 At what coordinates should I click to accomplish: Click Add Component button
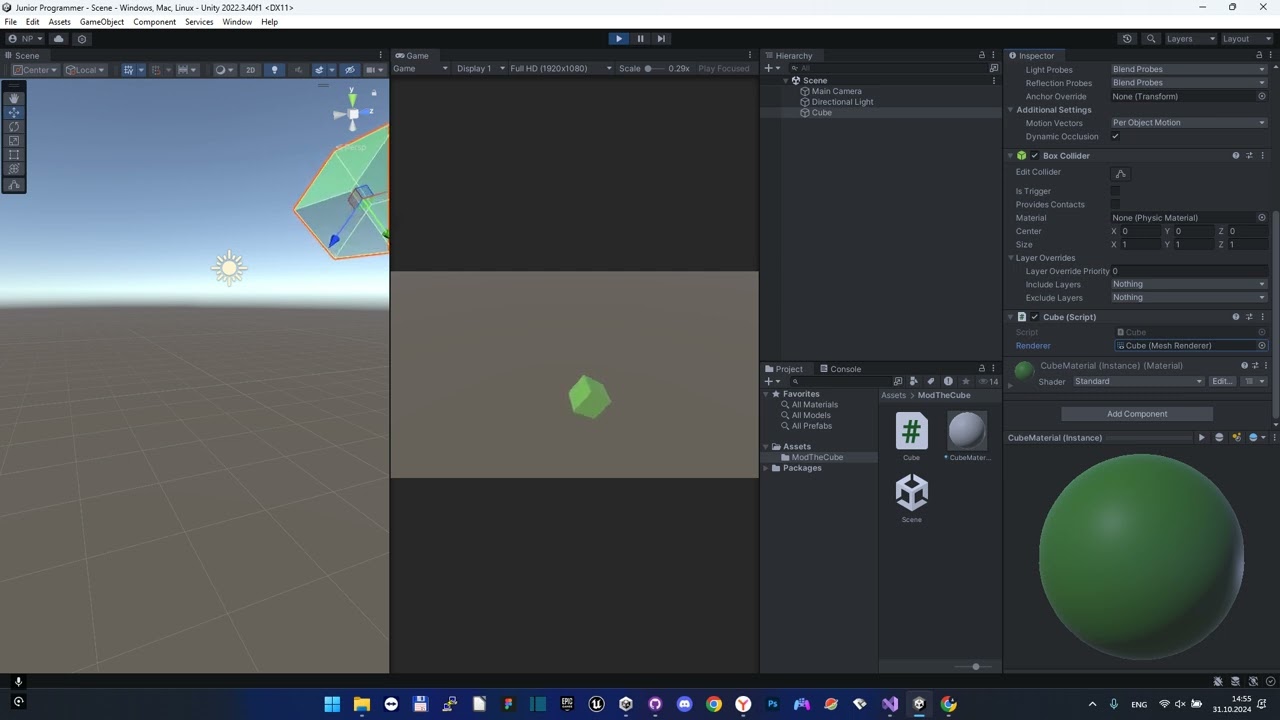(x=1137, y=414)
